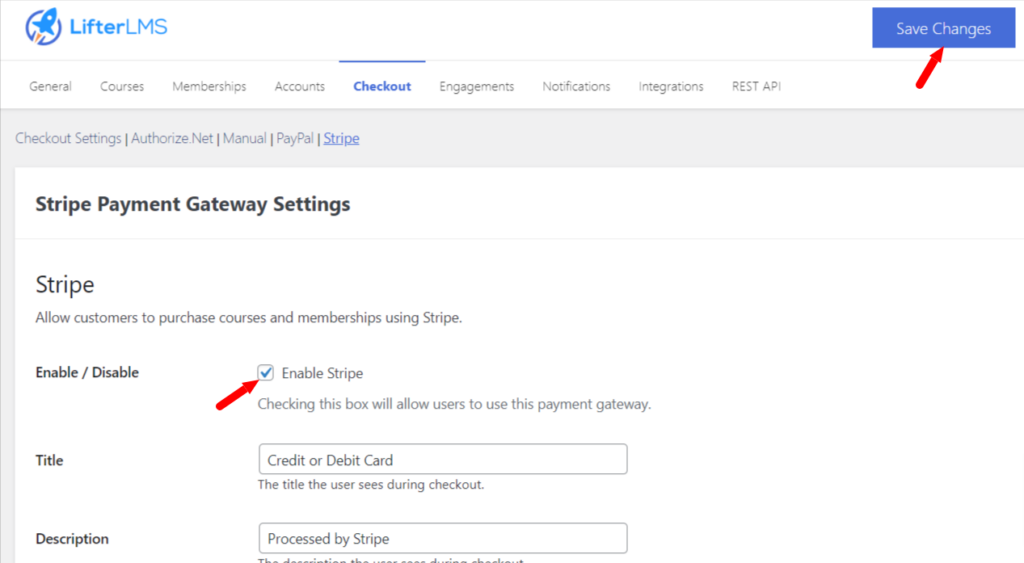Image resolution: width=1024 pixels, height=563 pixels.
Task: Click the Description field with Processed by Stripe
Action: [x=442, y=538]
